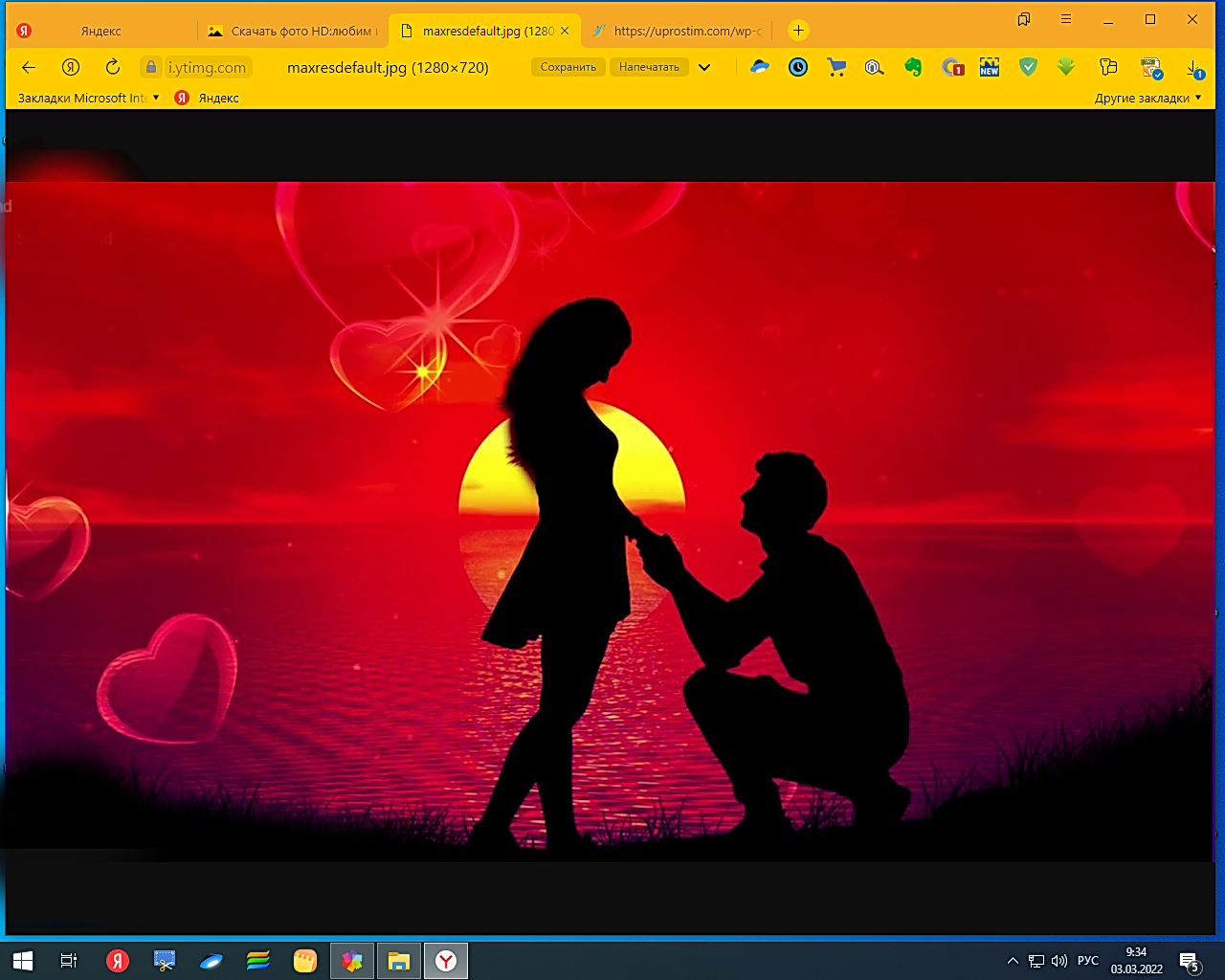Image resolution: width=1225 pixels, height=980 pixels.
Task: Close the maxresdefault.jpg tab
Action: (x=565, y=31)
